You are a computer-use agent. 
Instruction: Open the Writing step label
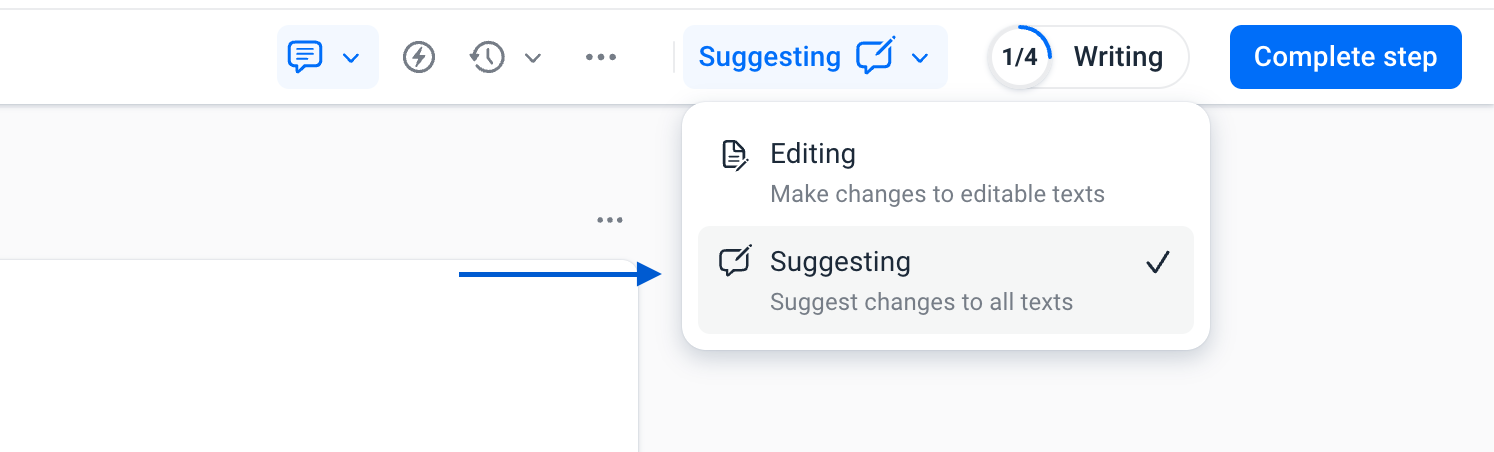click(x=1118, y=57)
